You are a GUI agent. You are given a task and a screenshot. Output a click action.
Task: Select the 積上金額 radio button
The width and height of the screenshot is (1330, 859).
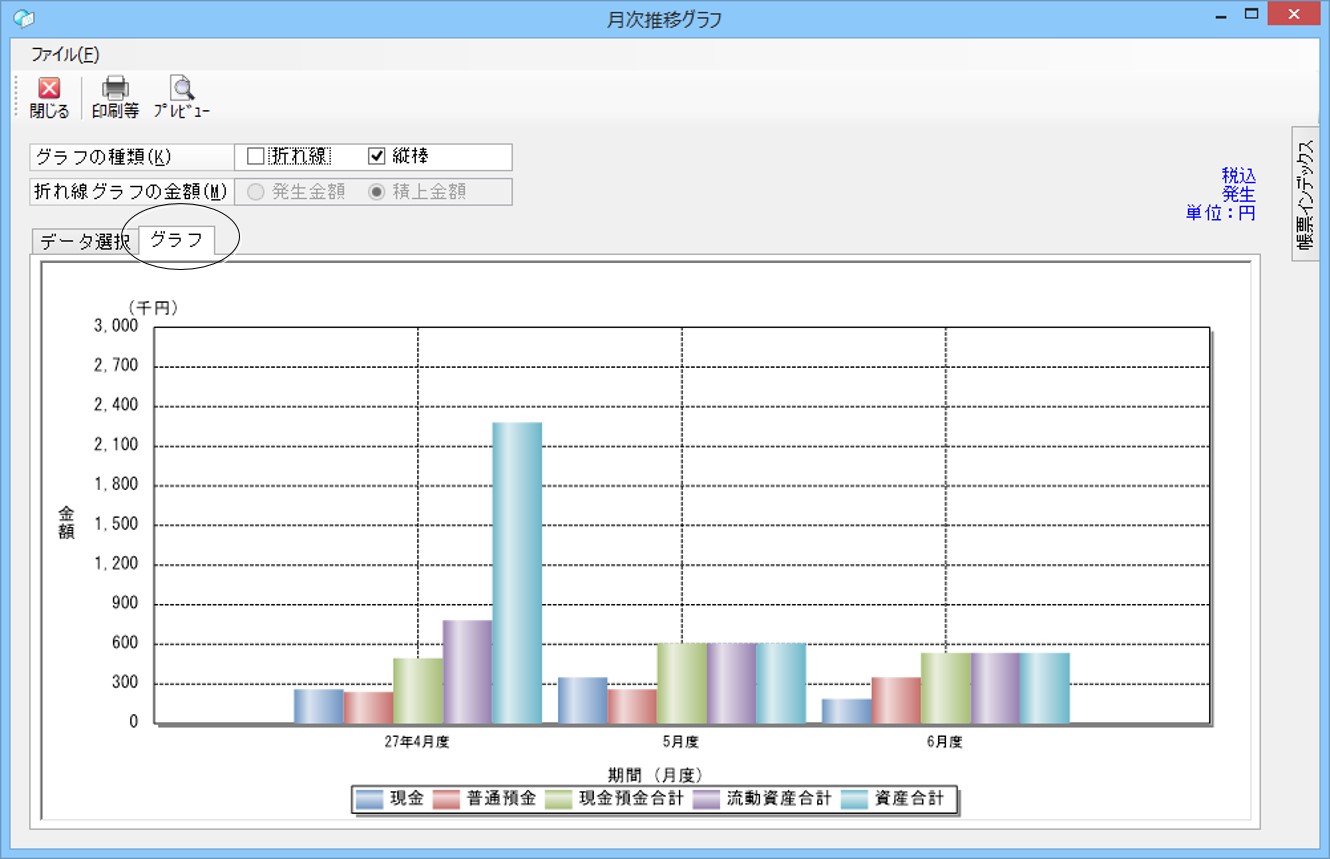377,191
